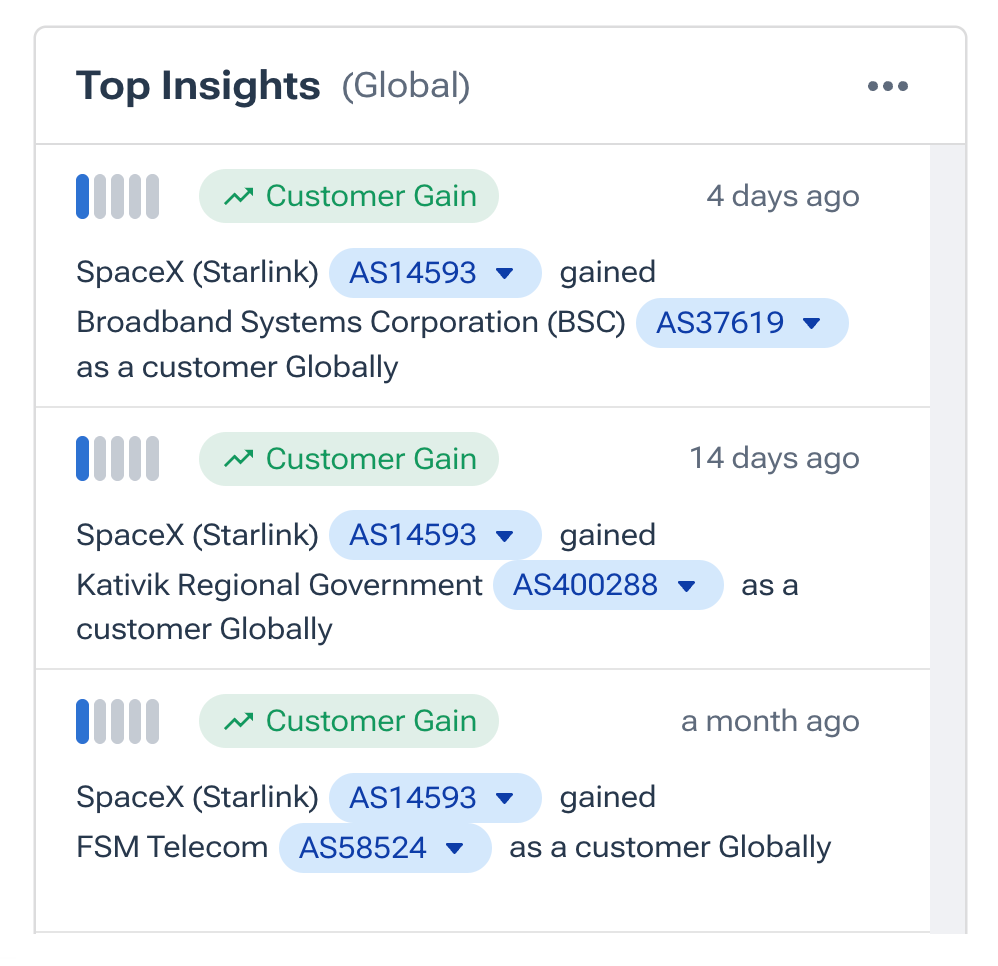Open the Top Insights three-dot options menu
This screenshot has width=998, height=966.
pos(888,87)
